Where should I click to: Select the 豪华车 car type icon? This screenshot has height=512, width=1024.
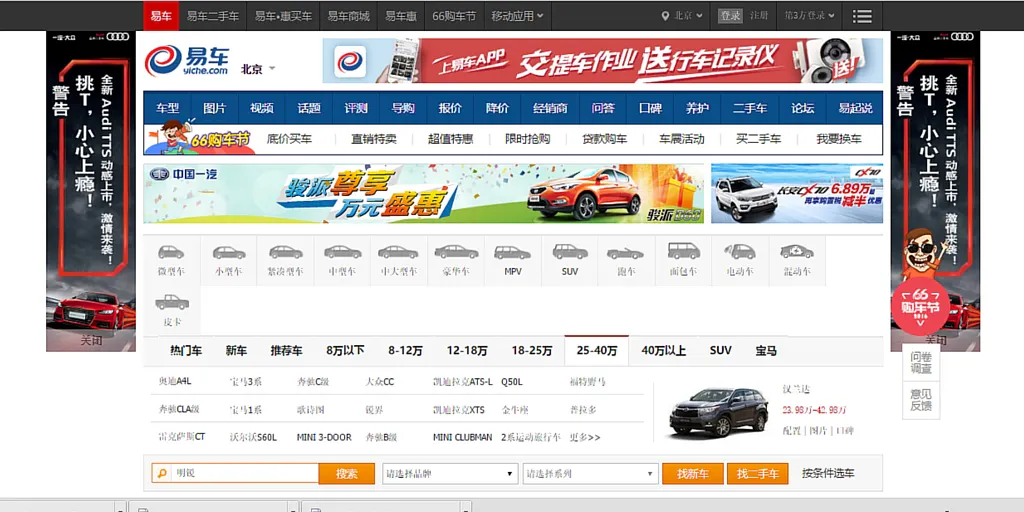point(456,252)
